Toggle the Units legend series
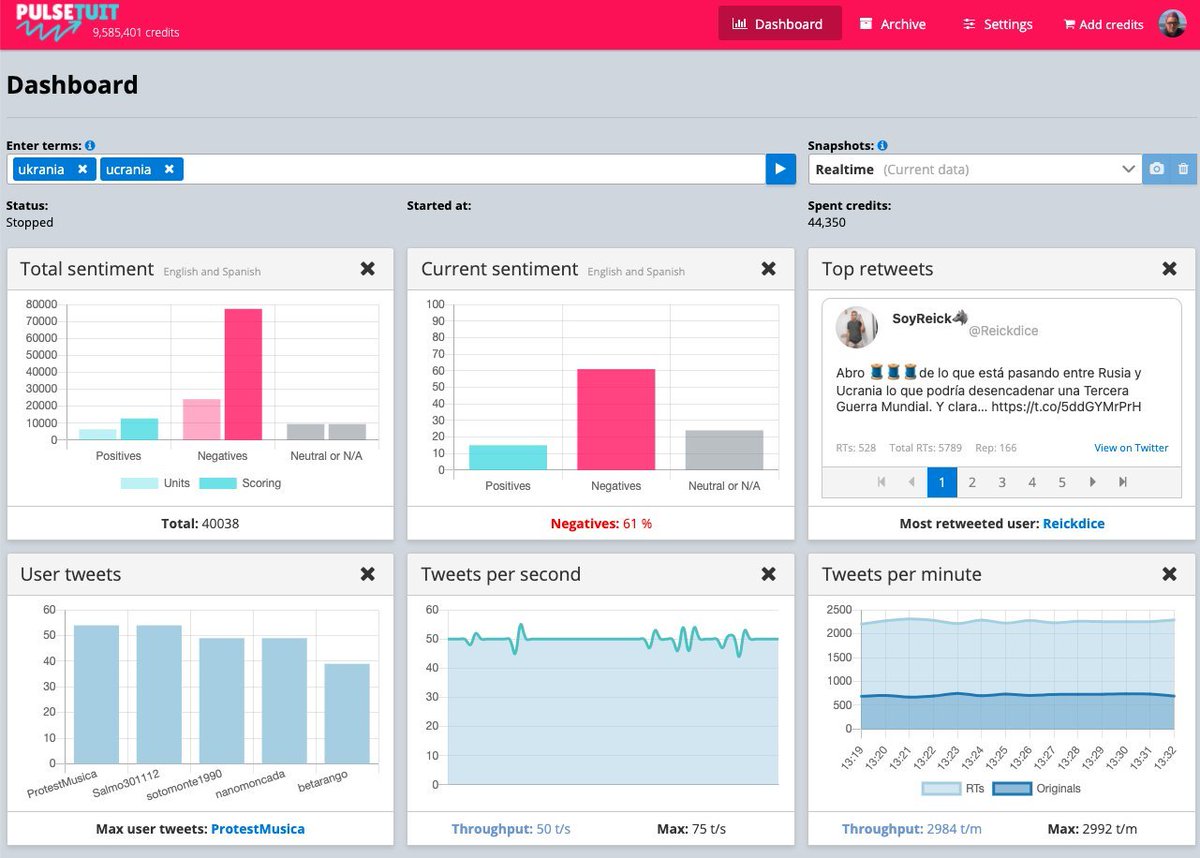Screen dimensions: 1200x858 (155, 483)
